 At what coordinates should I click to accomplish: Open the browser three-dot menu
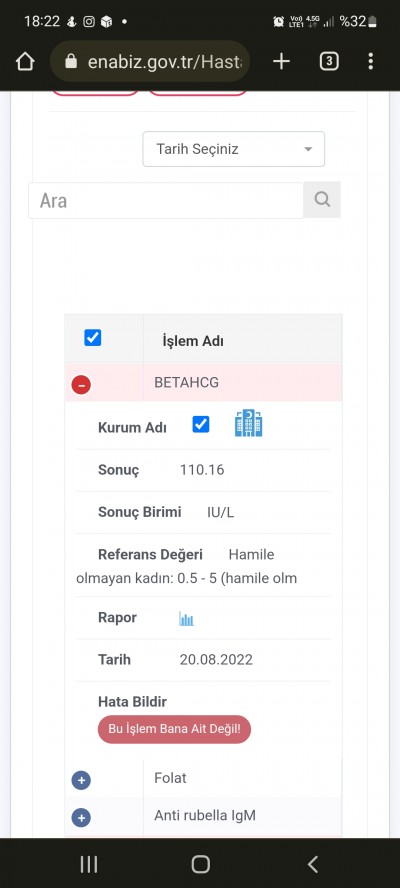point(371,61)
